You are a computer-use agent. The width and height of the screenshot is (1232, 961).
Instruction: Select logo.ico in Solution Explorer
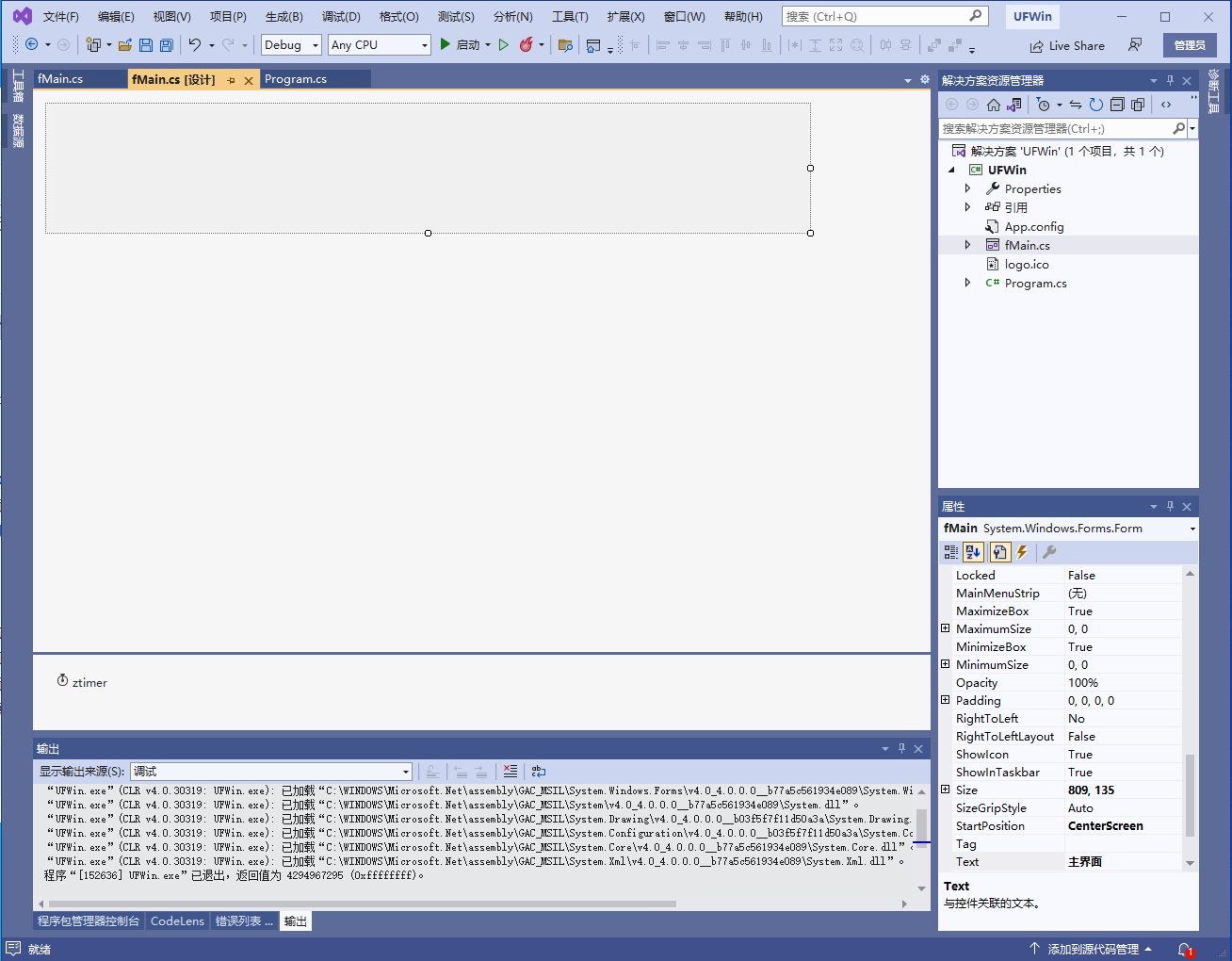point(1026,264)
